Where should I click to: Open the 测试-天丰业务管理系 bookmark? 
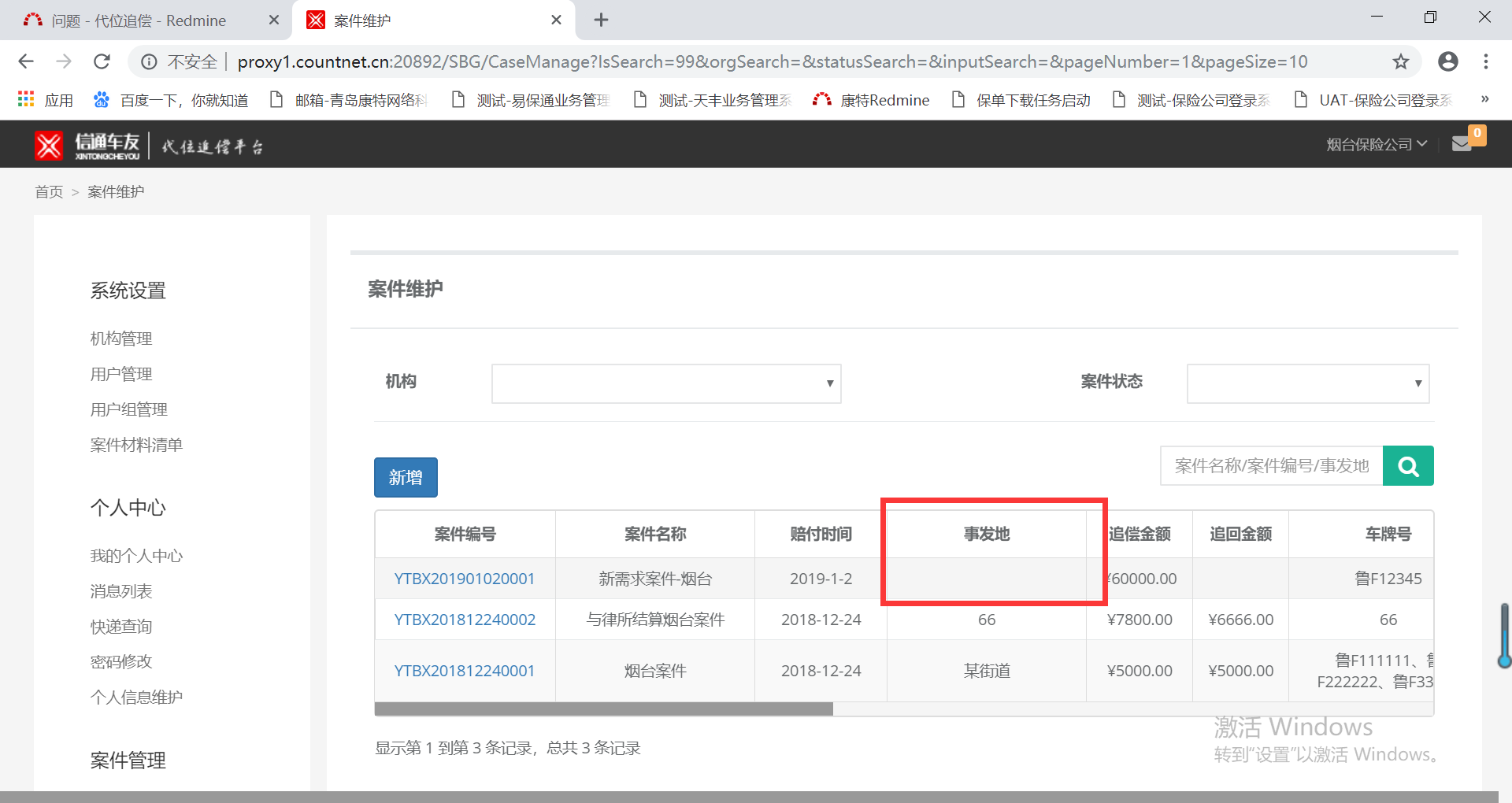(x=713, y=100)
